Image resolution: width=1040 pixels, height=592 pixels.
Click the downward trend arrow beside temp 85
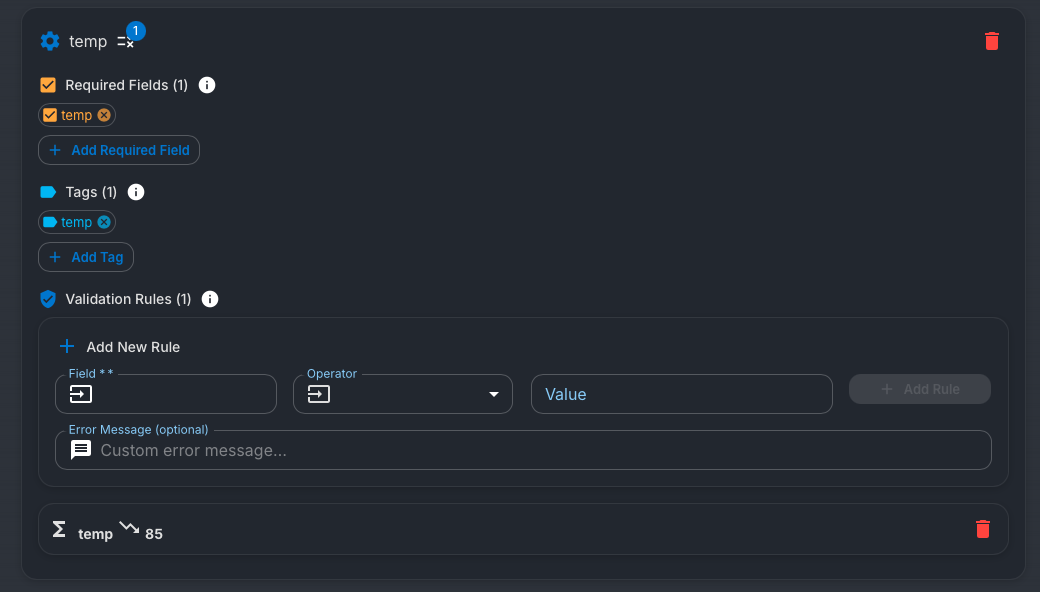pos(128,527)
